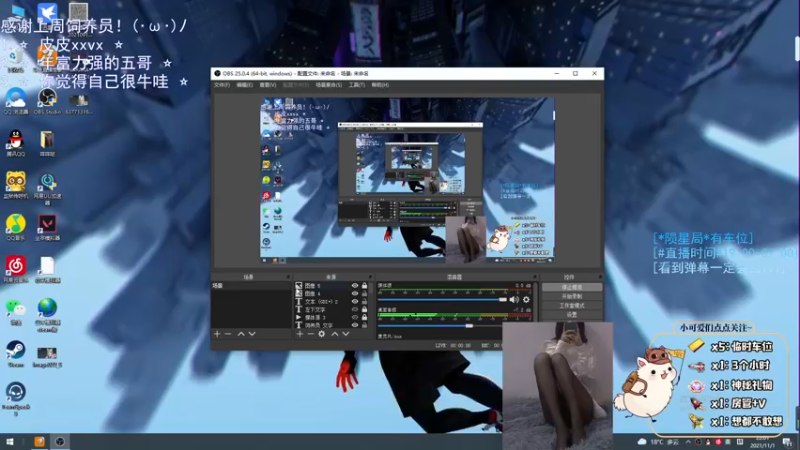
Task: Toggle visibility of the 图像 4 source
Action: pos(355,293)
